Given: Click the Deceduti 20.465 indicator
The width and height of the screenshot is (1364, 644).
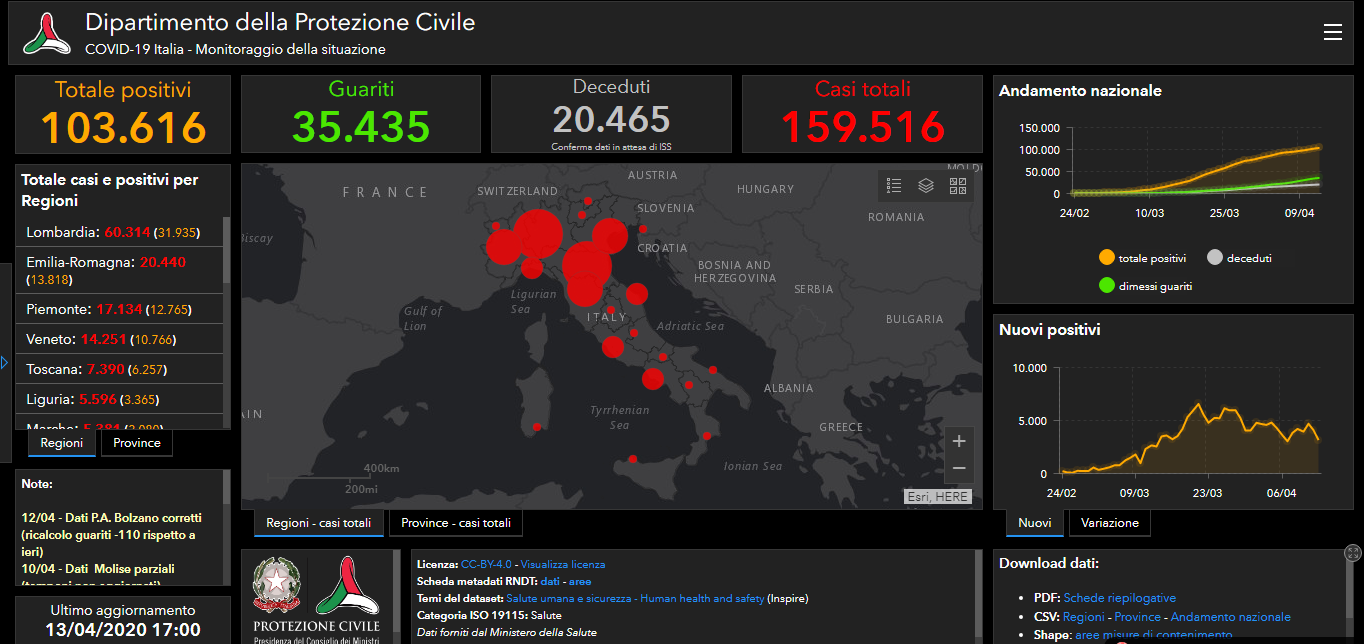Looking at the screenshot, I should [611, 114].
